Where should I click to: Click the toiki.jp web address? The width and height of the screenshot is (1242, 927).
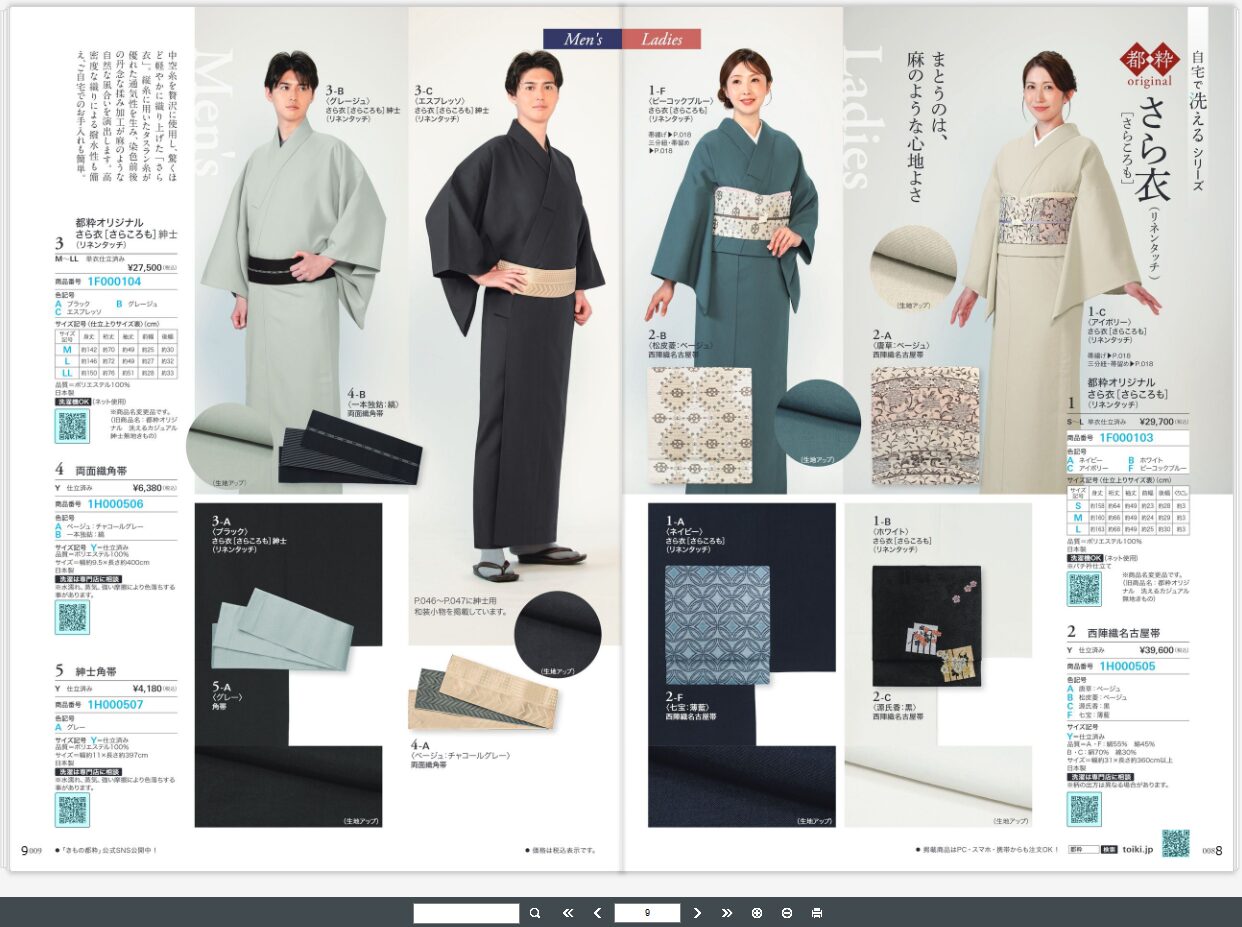[1136, 849]
